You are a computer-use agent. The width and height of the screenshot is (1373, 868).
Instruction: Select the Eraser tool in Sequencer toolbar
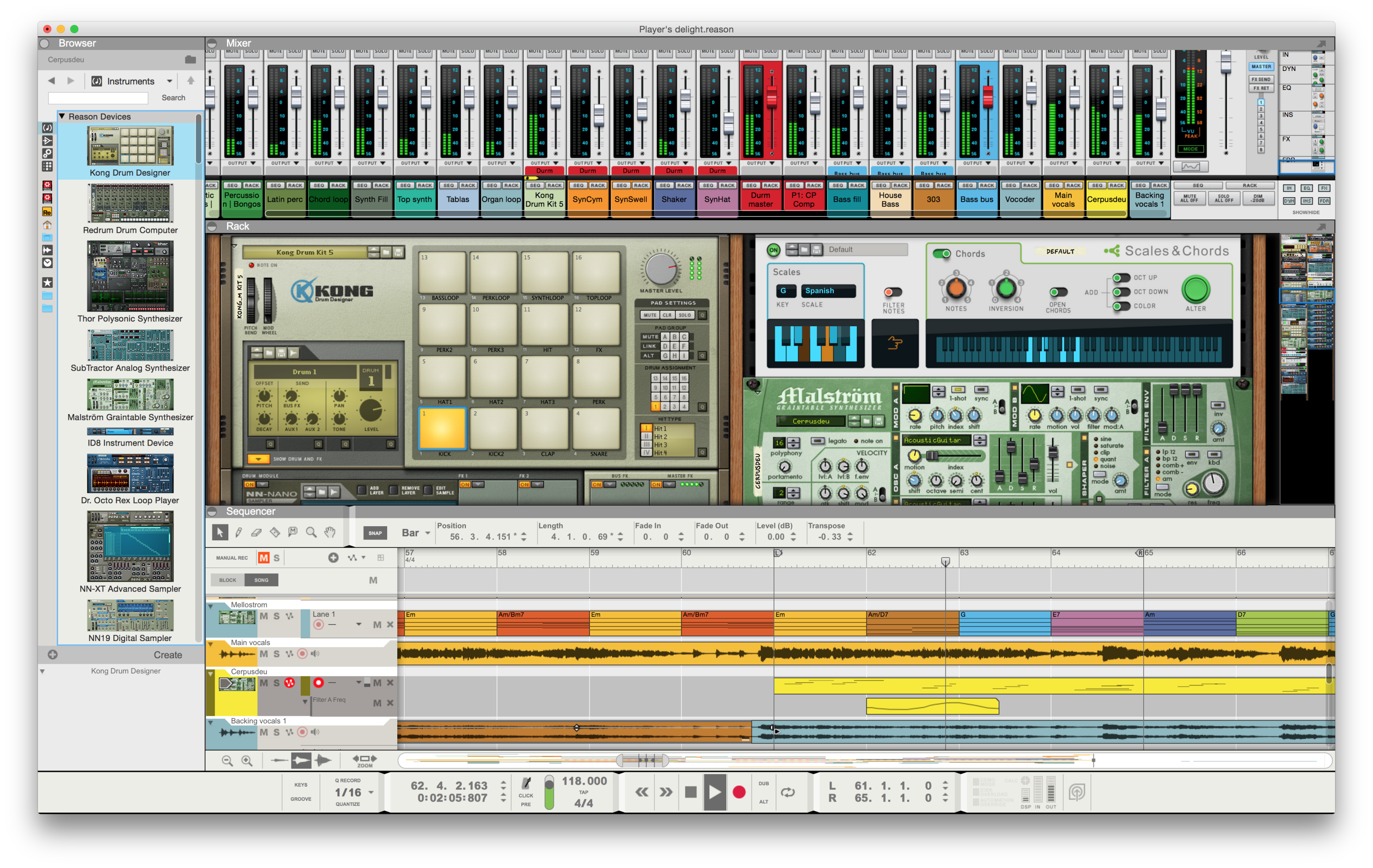[257, 532]
